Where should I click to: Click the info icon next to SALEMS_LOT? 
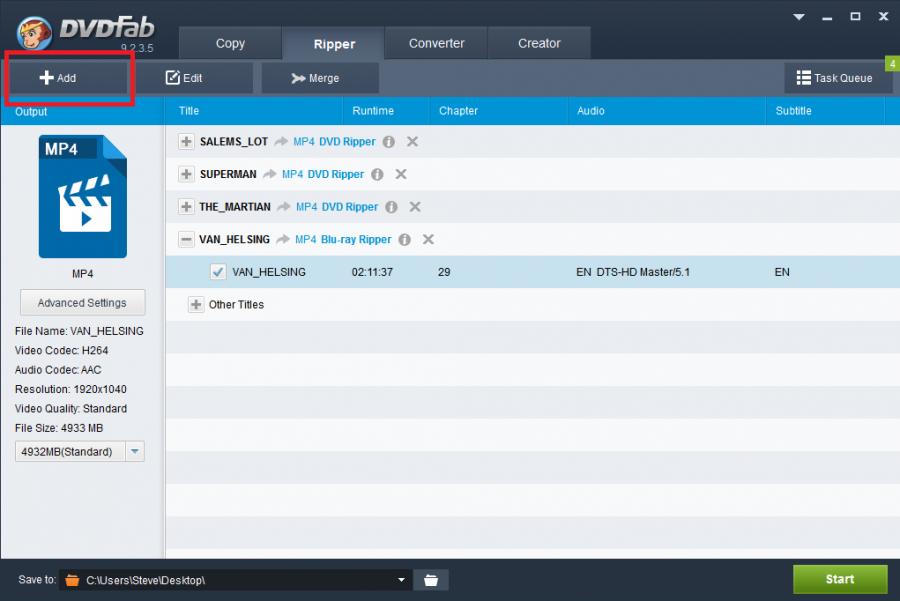coord(389,142)
